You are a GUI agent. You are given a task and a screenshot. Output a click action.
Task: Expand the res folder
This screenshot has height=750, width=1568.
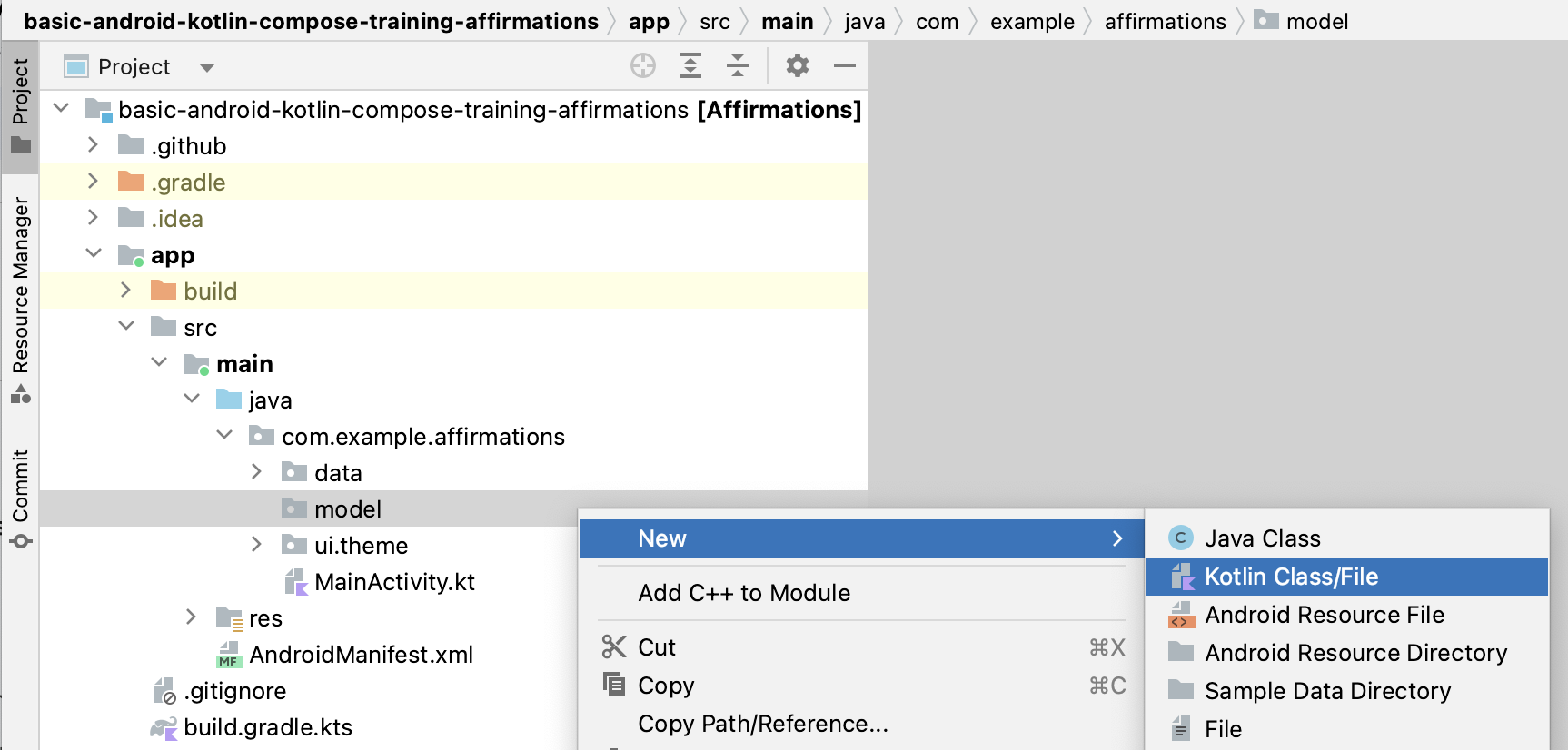(x=191, y=617)
